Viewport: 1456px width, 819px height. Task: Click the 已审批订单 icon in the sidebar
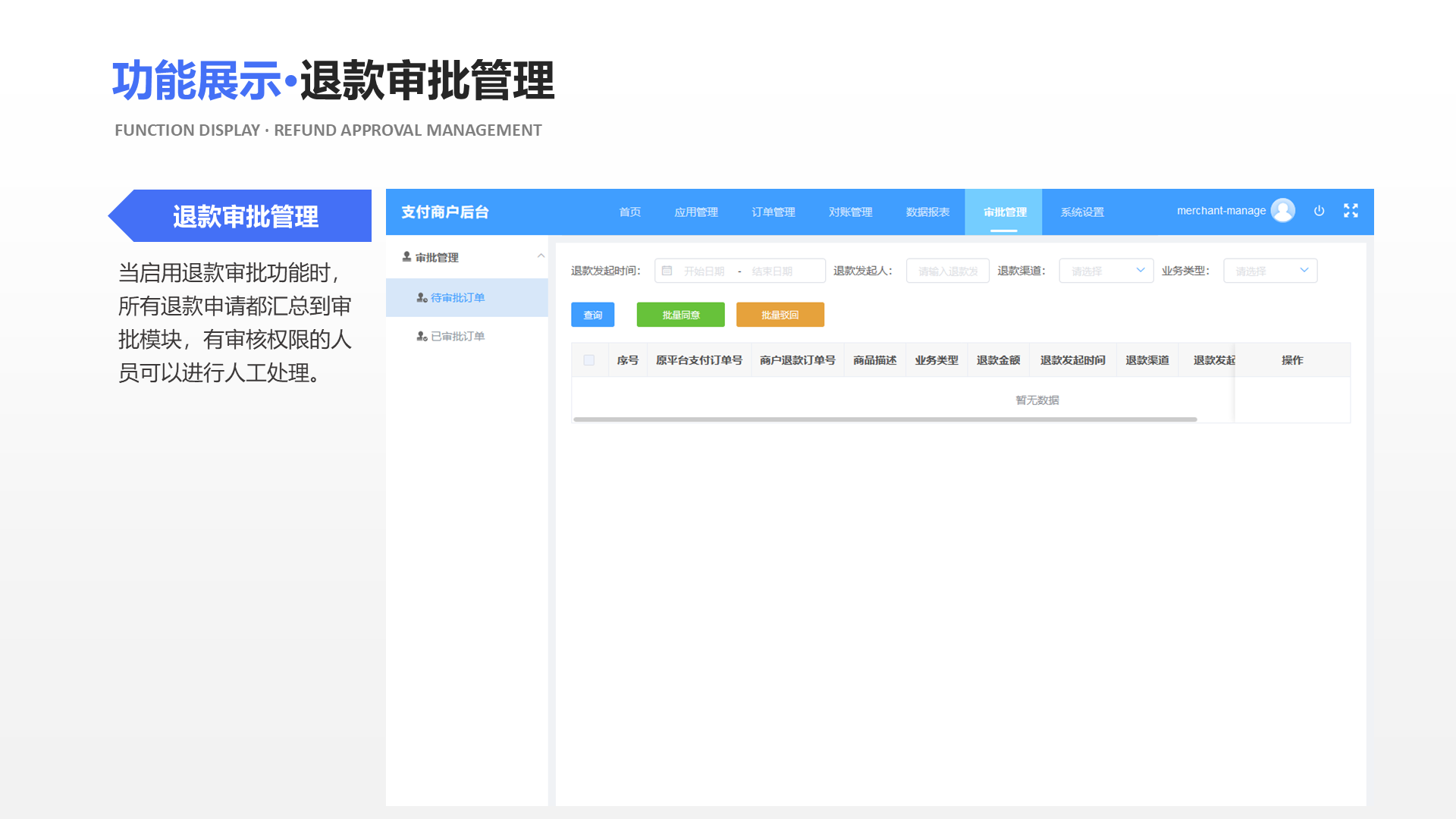422,336
